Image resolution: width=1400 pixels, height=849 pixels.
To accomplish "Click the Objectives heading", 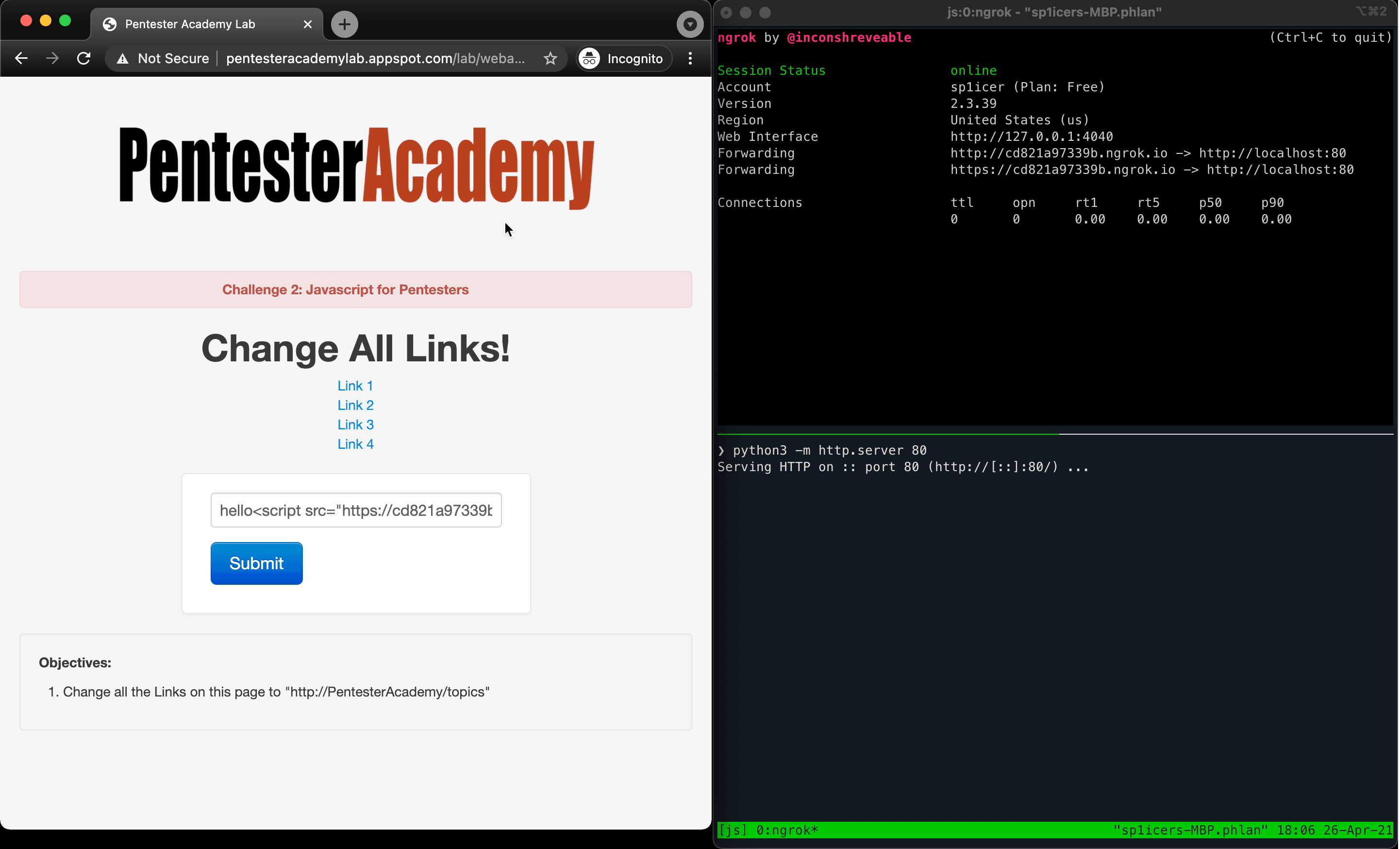I will pyautogui.click(x=75, y=663).
